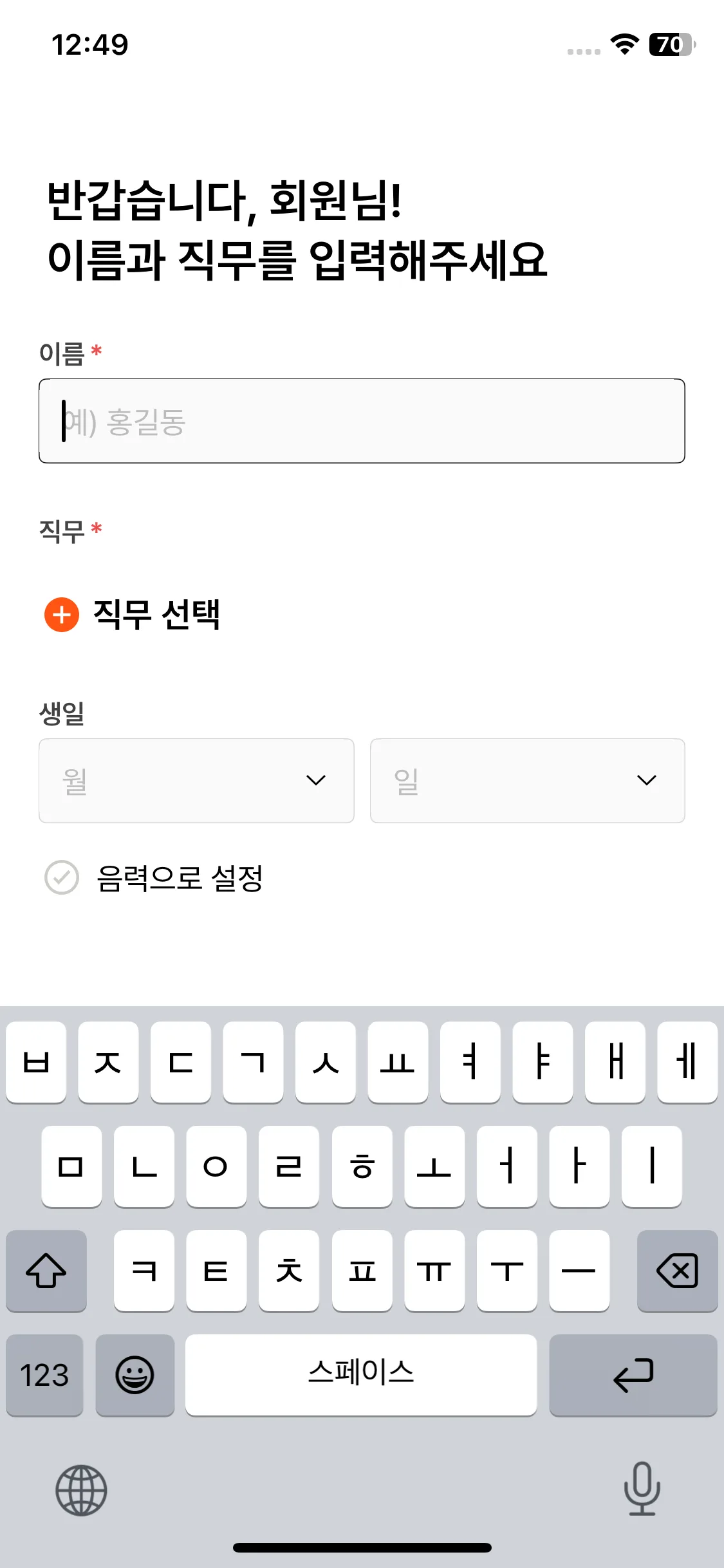Image resolution: width=724 pixels, height=1568 pixels.
Task: Switch keyboard language with globe icon
Action: 81,1490
